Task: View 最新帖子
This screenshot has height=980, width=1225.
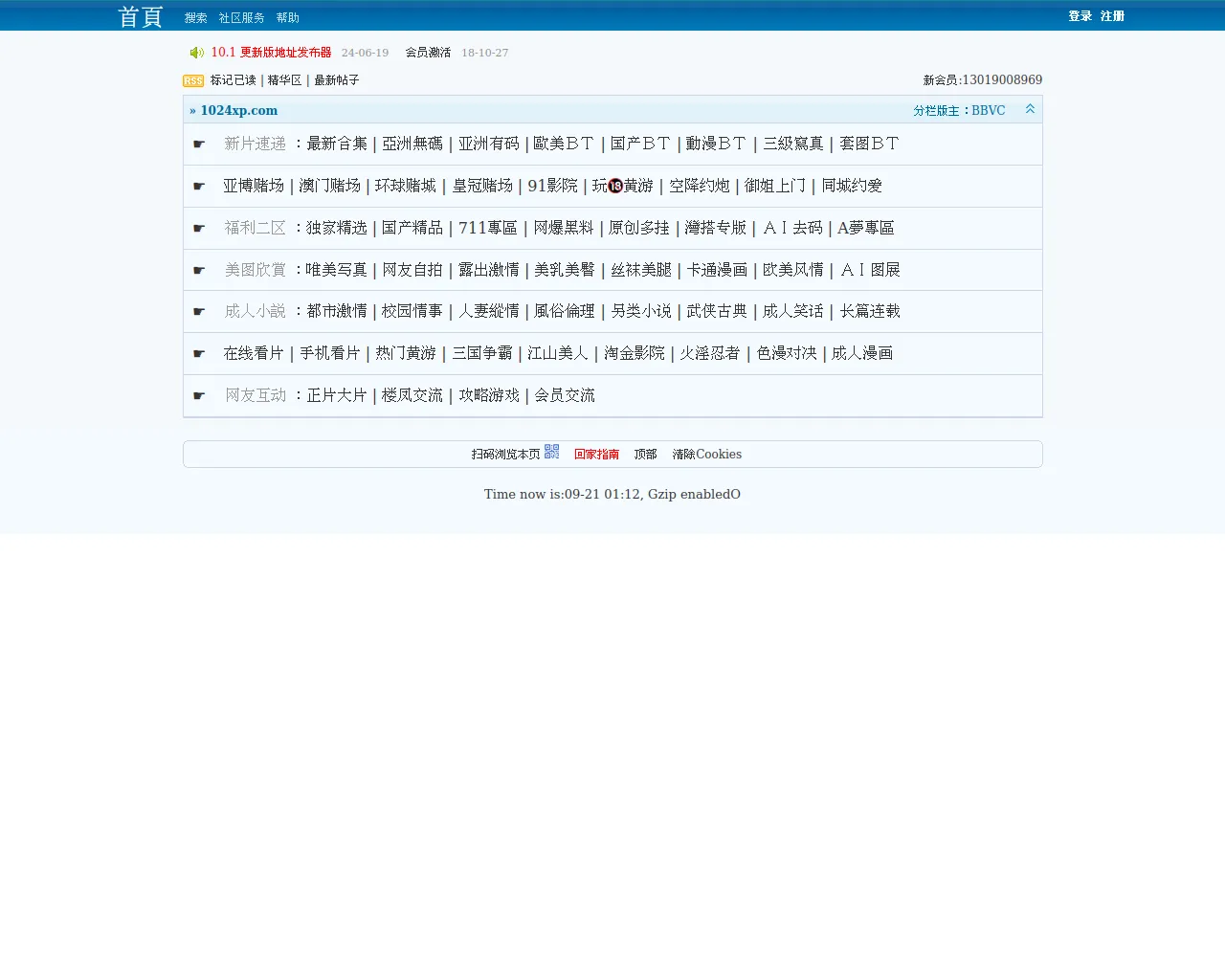Action: point(337,80)
